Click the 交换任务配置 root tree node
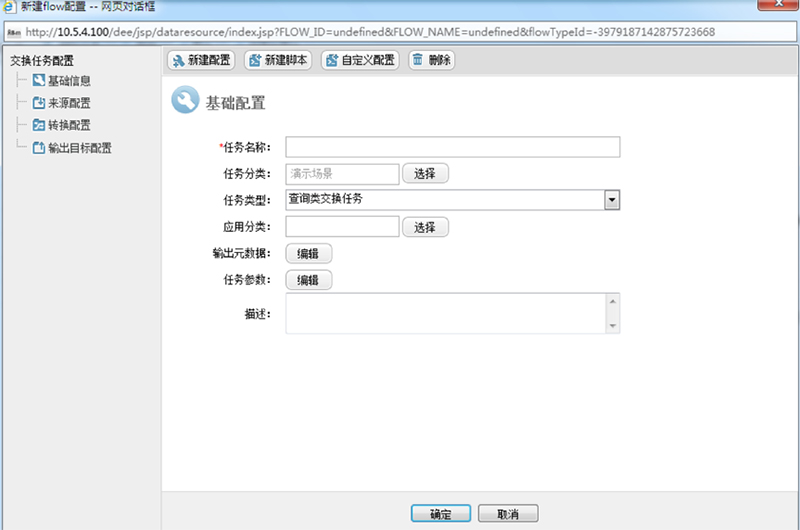The width and height of the screenshot is (800, 530). (x=42, y=60)
